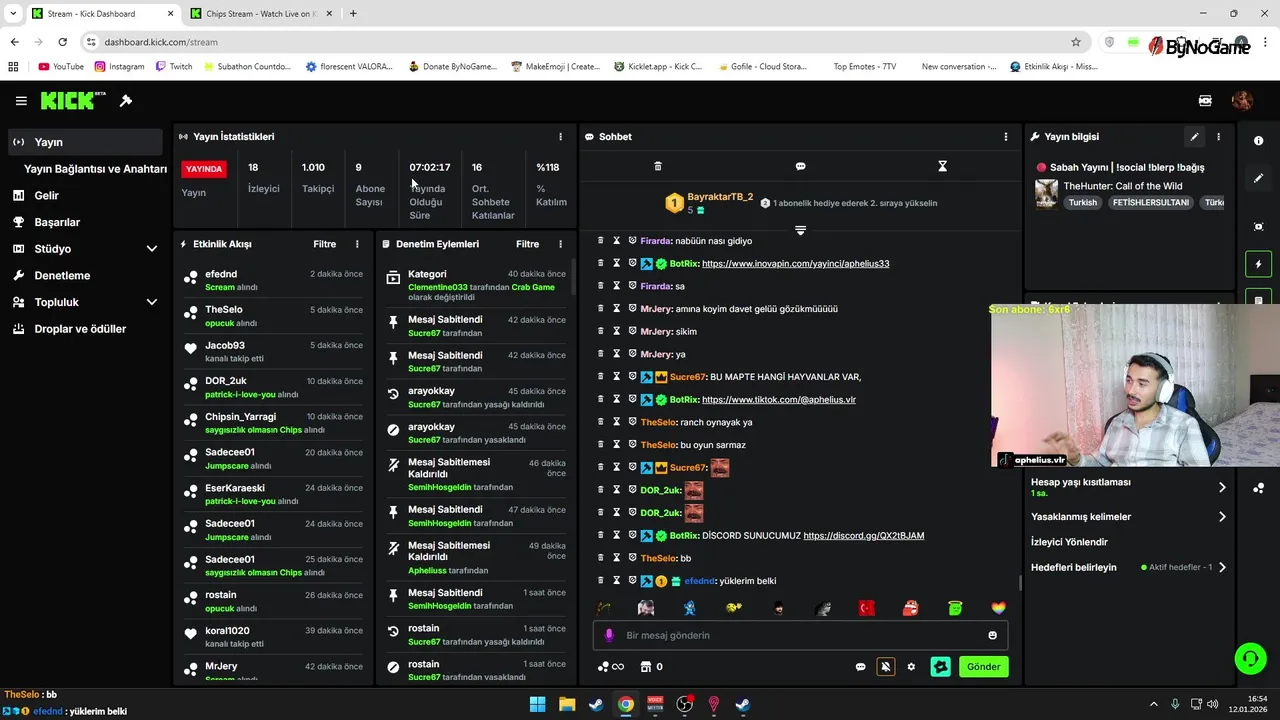Viewport: 1280px width, 720px height.
Task: Open the hamburger navigation menu
Action: [21, 101]
